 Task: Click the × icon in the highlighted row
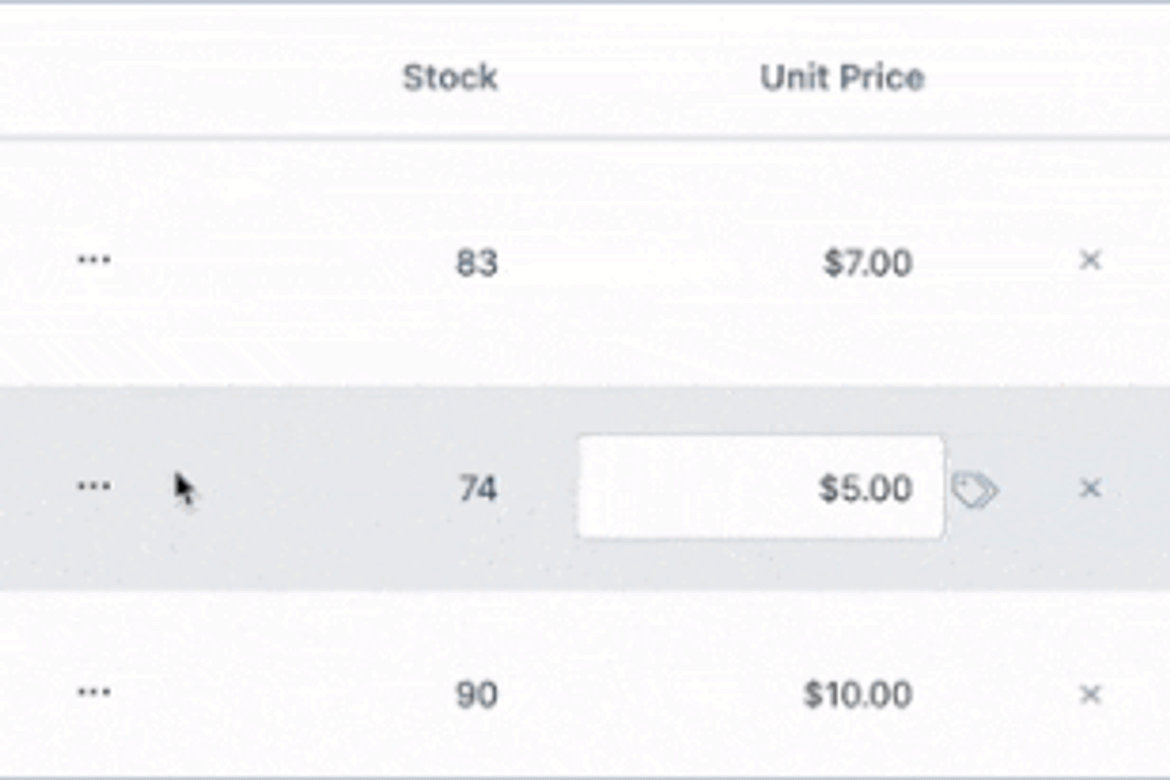click(1089, 488)
